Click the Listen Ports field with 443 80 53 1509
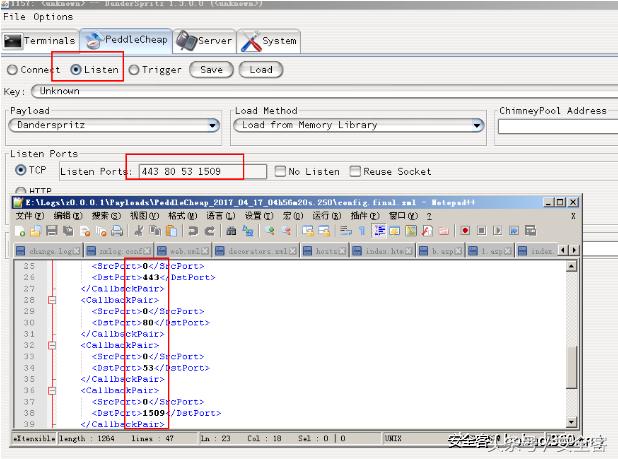 203,171
